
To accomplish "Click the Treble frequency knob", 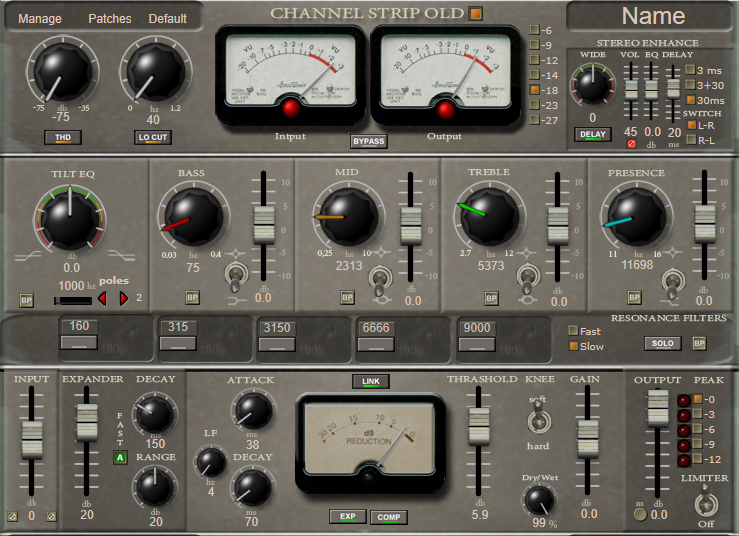I will point(490,217).
